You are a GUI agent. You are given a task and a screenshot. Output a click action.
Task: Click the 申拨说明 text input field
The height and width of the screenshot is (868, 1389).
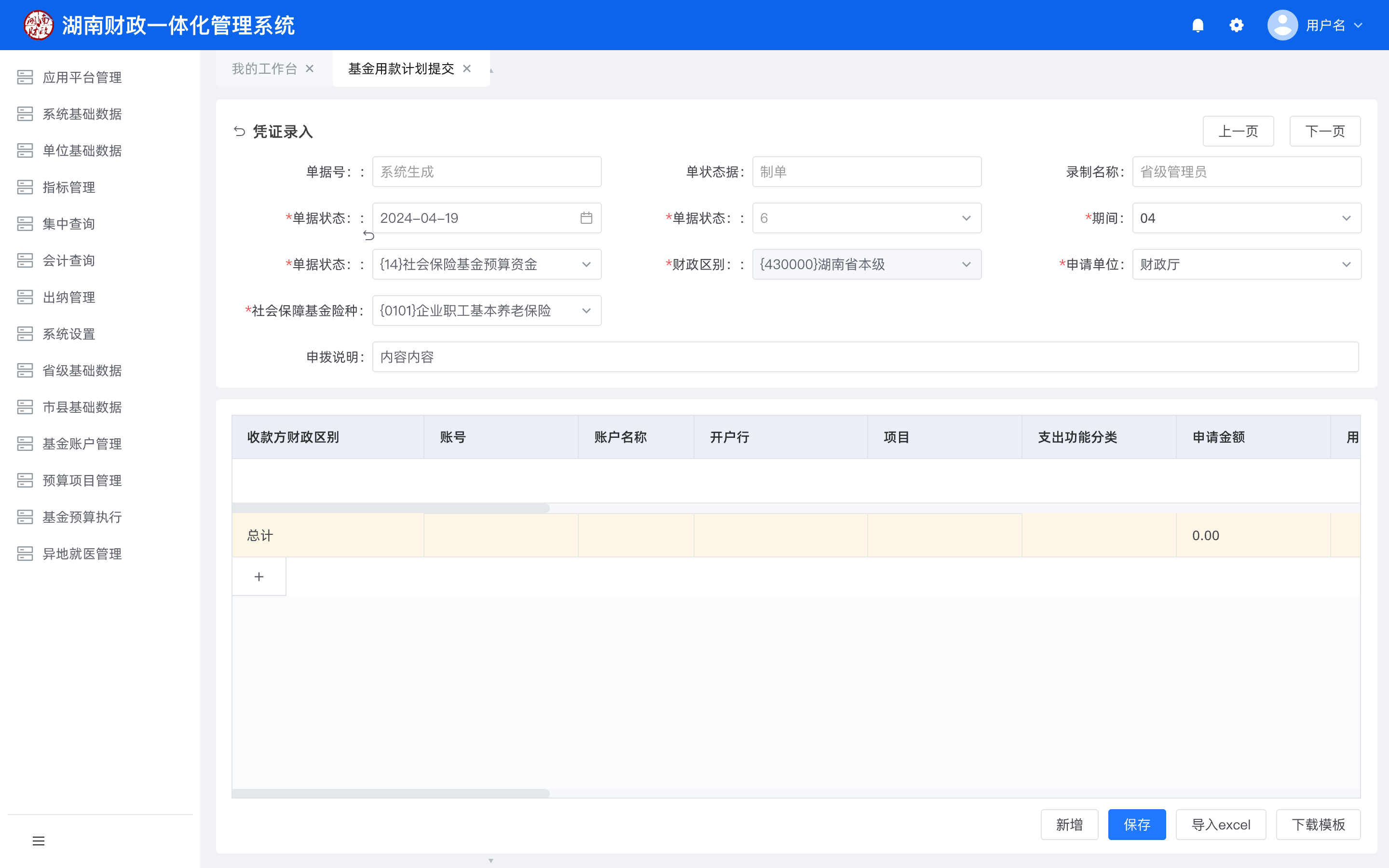pos(865,357)
